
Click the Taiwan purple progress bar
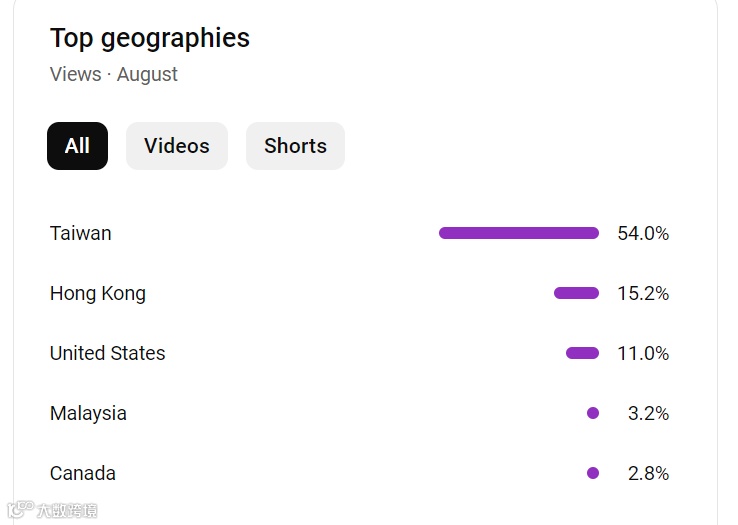[518, 233]
